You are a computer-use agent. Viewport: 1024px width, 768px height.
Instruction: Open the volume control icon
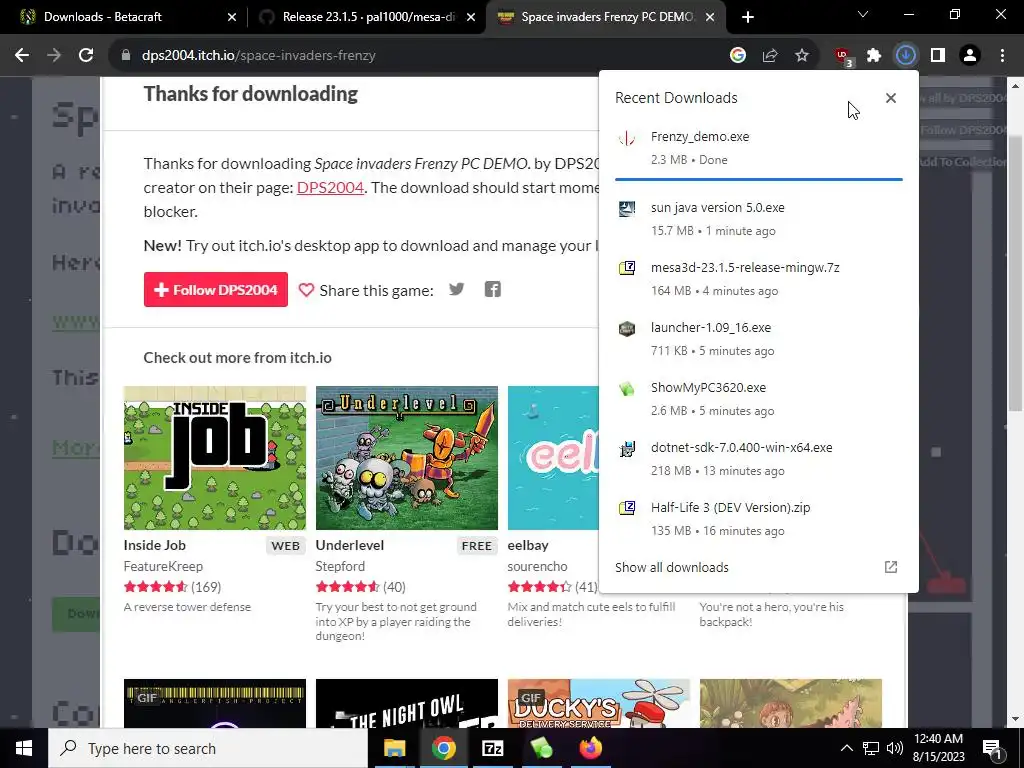pos(895,748)
